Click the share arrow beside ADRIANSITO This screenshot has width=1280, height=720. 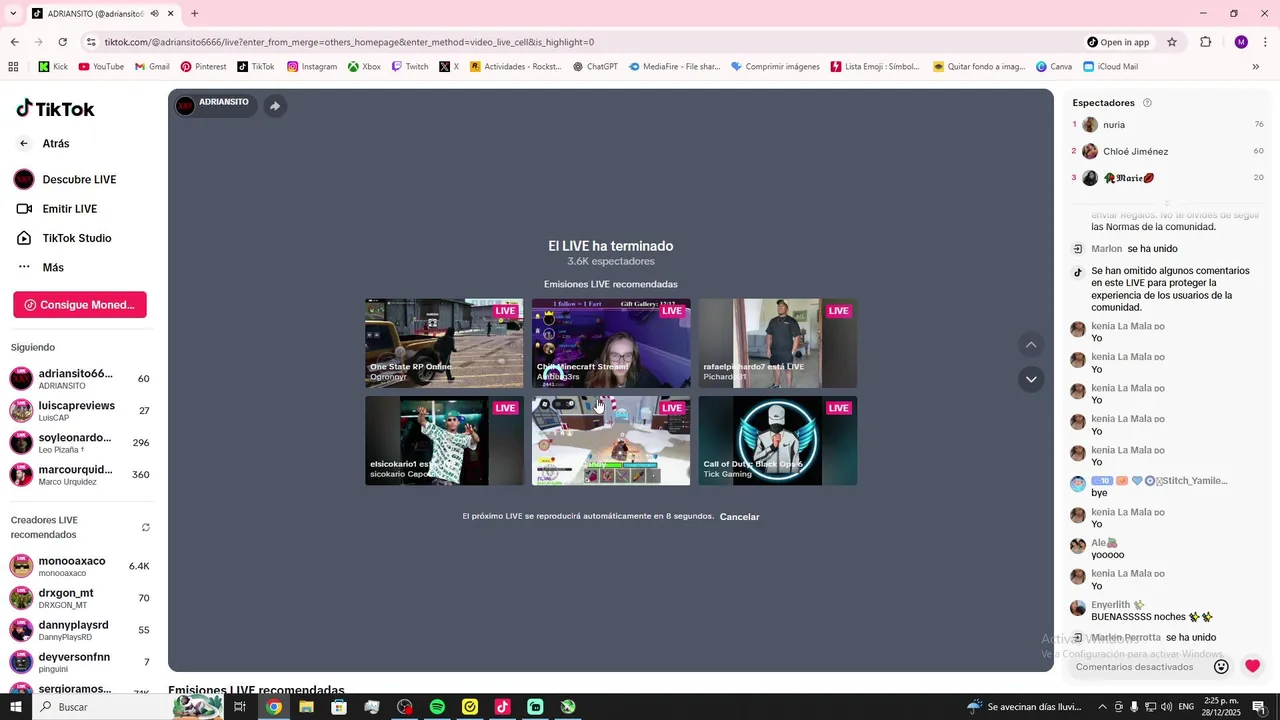coord(275,106)
